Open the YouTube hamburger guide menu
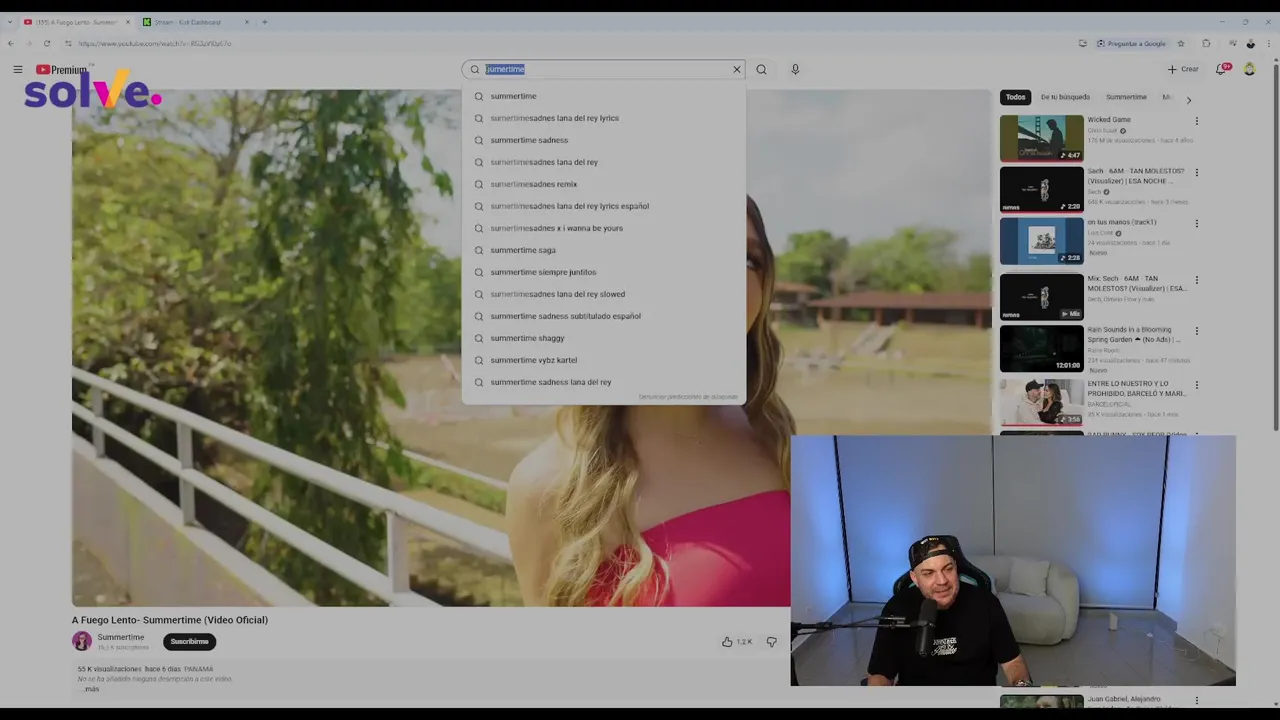The width and height of the screenshot is (1280, 720). (x=17, y=69)
